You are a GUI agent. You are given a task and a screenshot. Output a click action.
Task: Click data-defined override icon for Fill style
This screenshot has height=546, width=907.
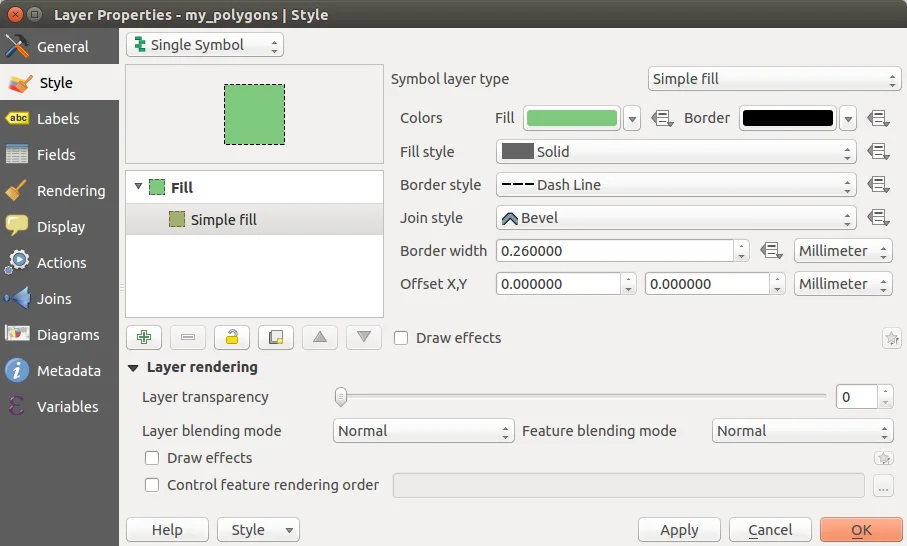point(879,152)
